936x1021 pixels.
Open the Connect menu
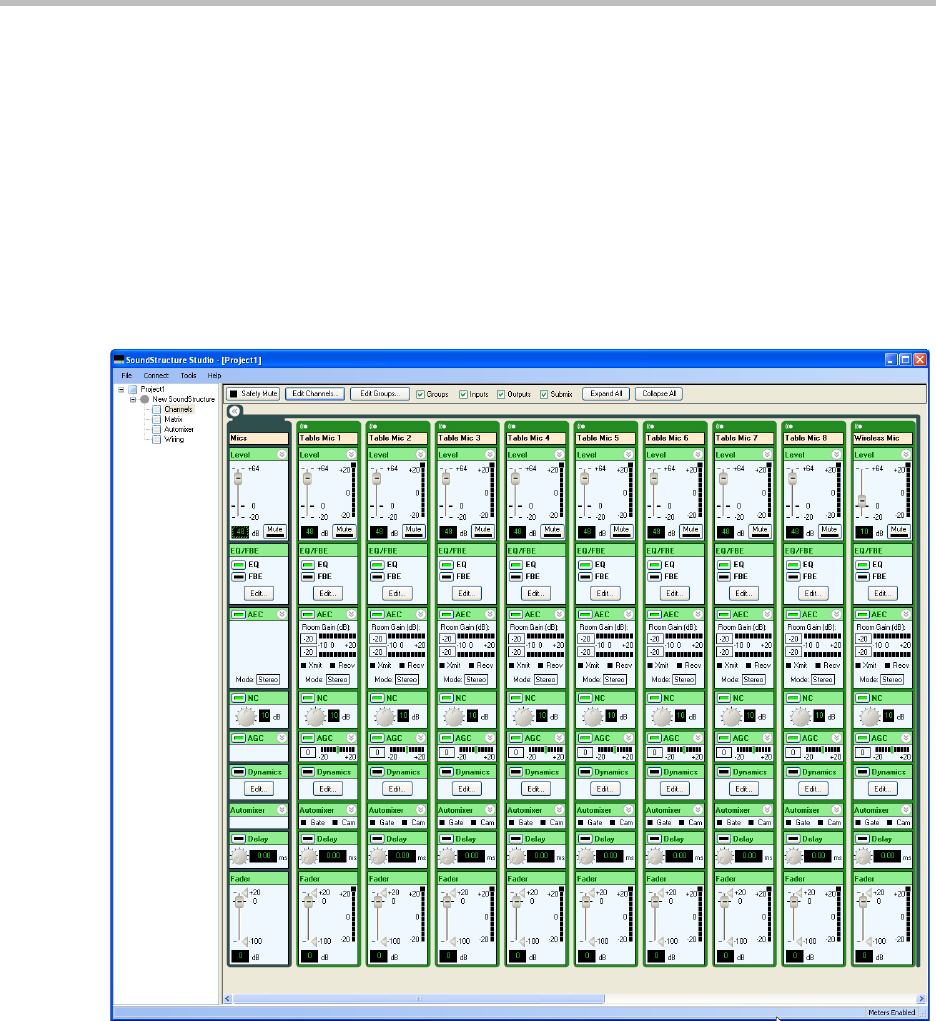point(156,375)
